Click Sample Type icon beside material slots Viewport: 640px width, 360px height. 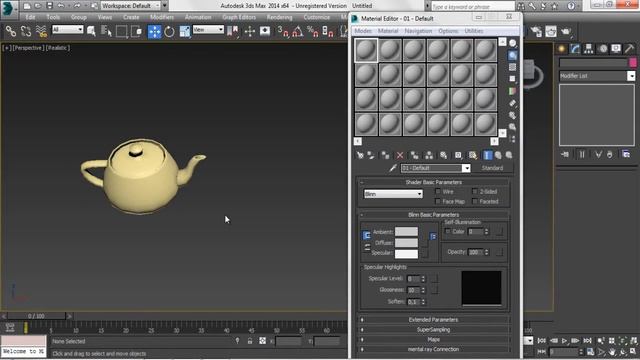coord(513,44)
